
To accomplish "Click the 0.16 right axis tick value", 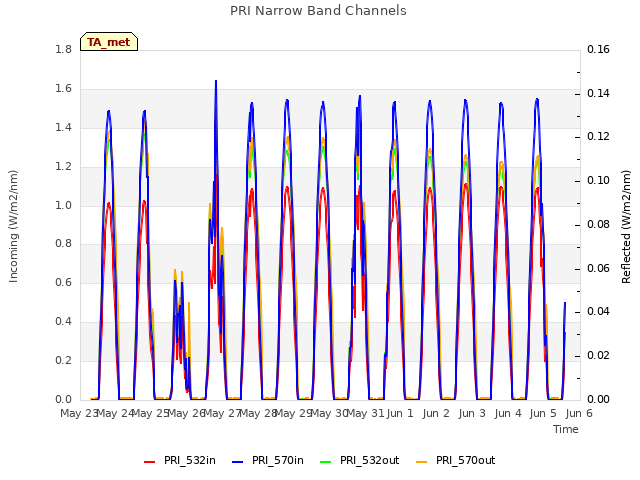I will point(598,49).
